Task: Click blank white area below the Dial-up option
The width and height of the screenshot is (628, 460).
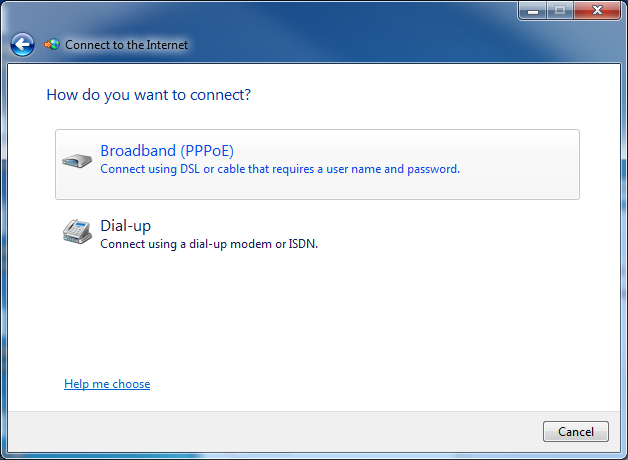Action: pos(312,312)
